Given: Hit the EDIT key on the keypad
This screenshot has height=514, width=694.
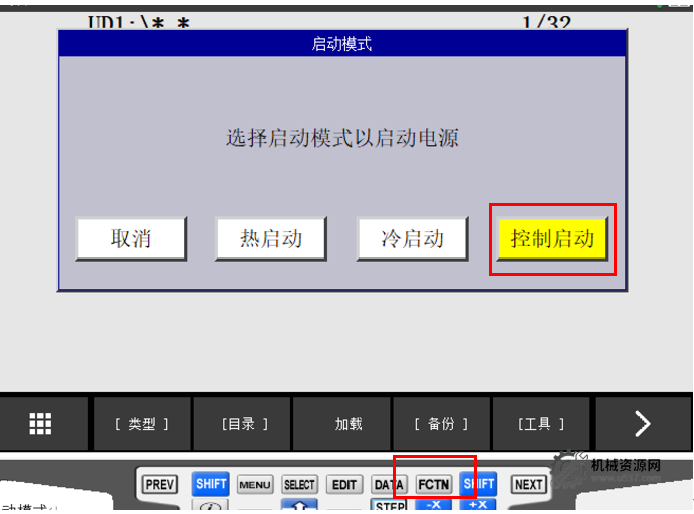Looking at the screenshot, I should (344, 485).
